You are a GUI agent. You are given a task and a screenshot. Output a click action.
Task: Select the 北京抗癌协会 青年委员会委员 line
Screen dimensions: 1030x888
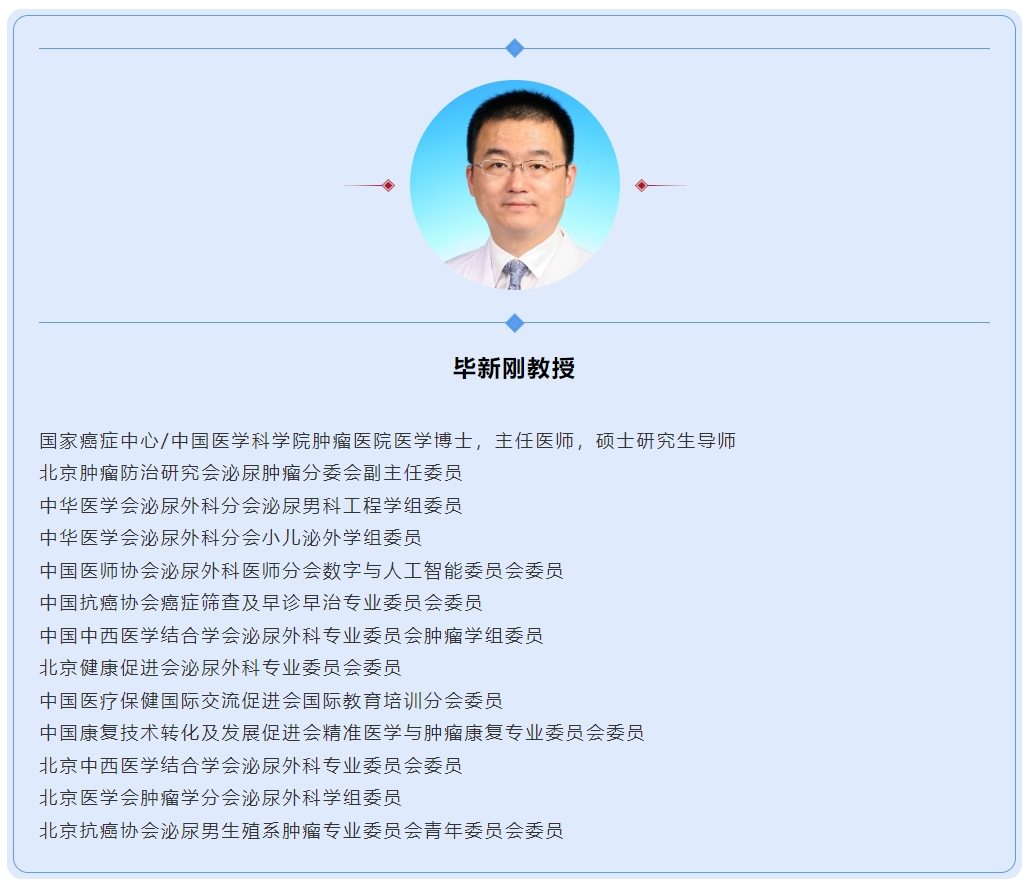(301, 831)
